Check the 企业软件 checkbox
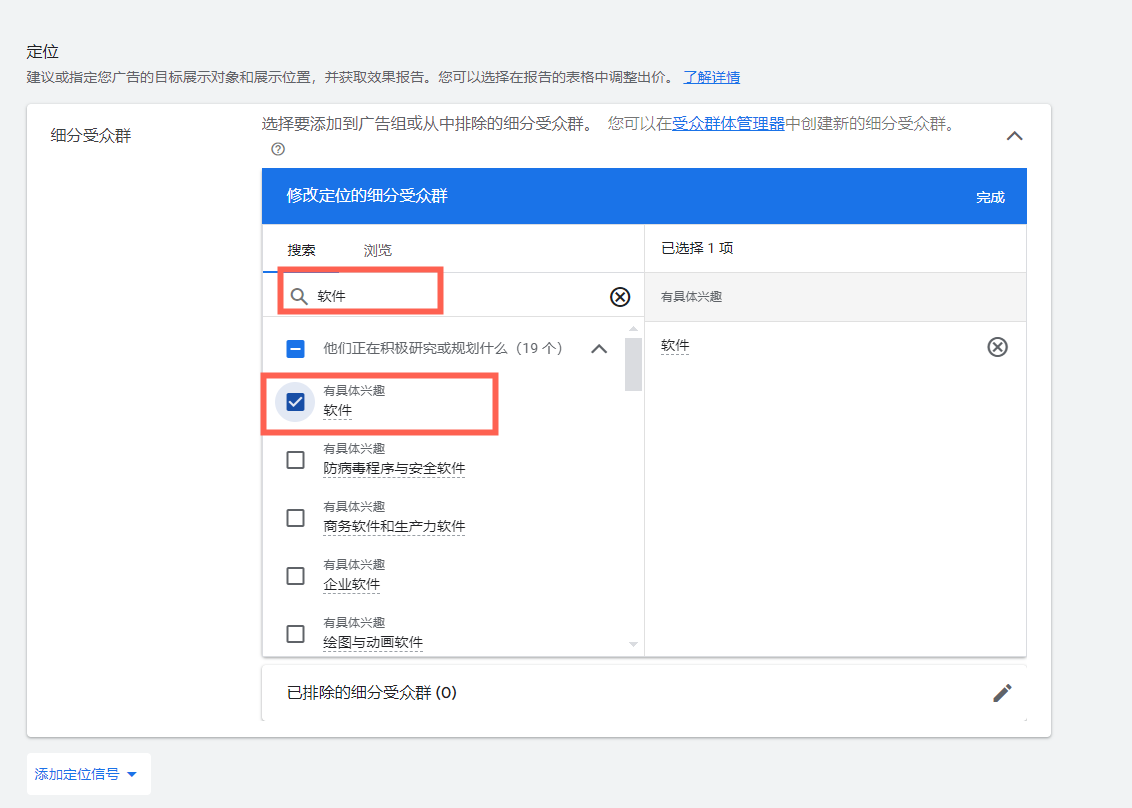Image resolution: width=1132 pixels, height=808 pixels. (295, 575)
